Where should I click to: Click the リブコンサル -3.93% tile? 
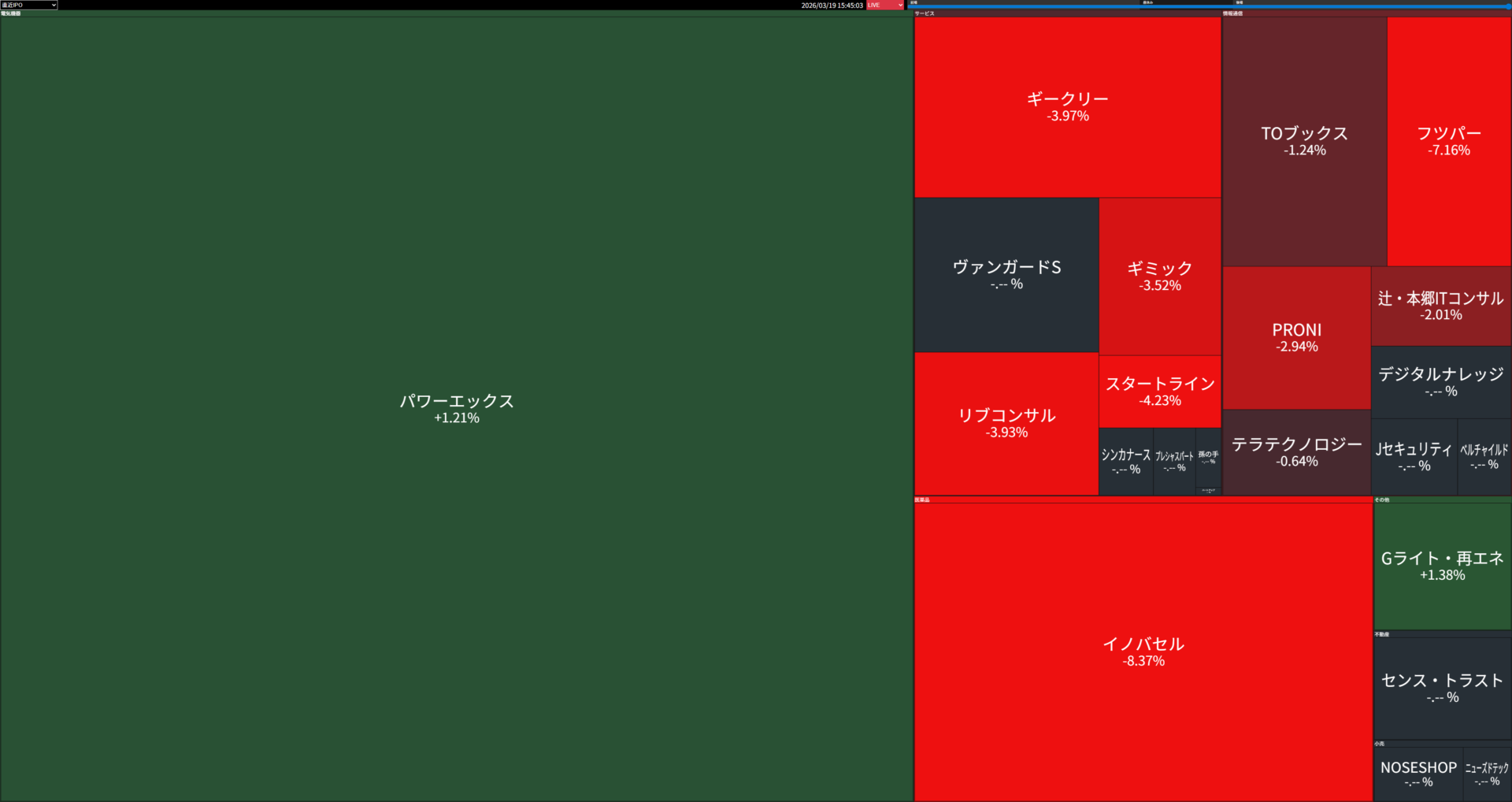pyautogui.click(x=1006, y=423)
